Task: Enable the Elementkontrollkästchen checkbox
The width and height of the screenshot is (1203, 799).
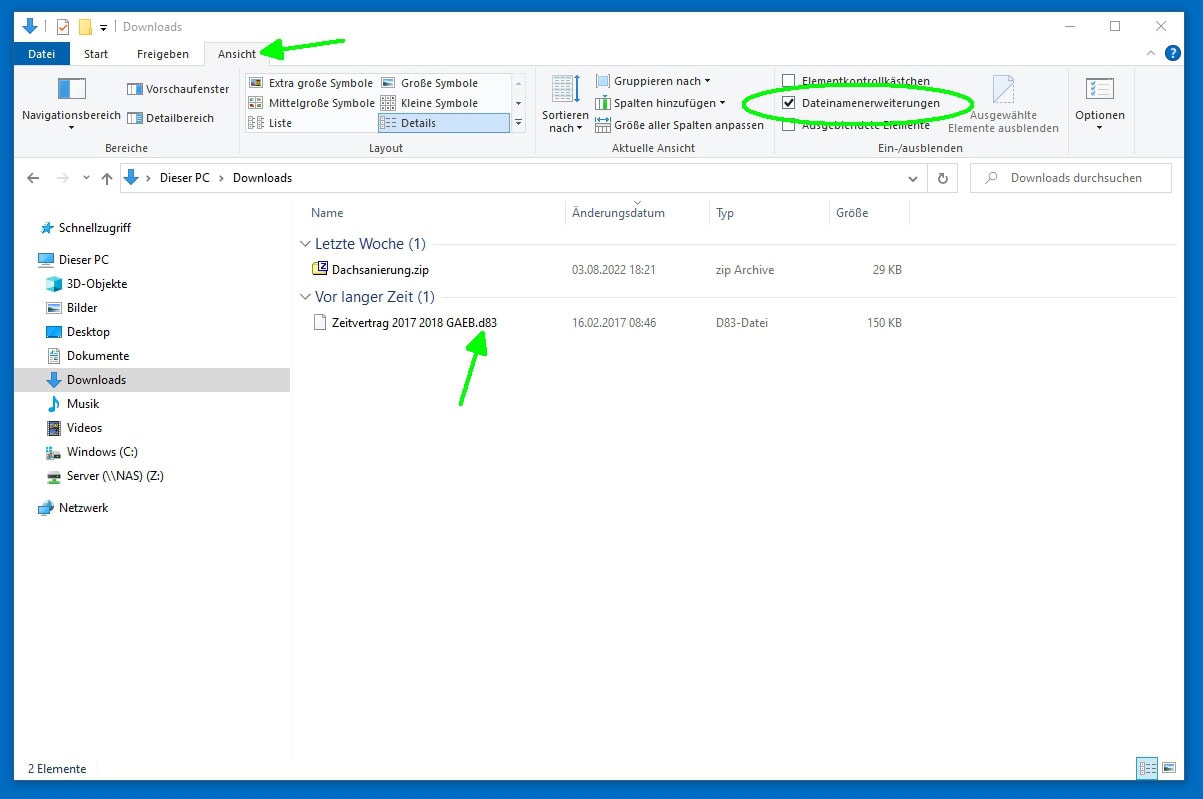Action: [x=789, y=81]
